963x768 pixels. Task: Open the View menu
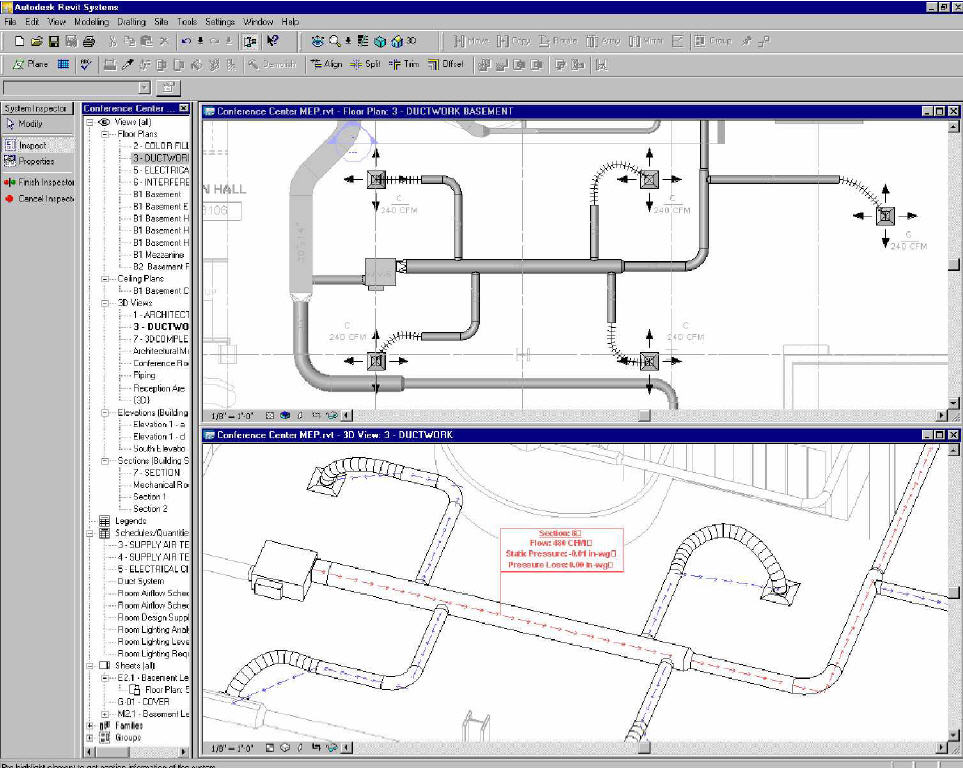57,22
